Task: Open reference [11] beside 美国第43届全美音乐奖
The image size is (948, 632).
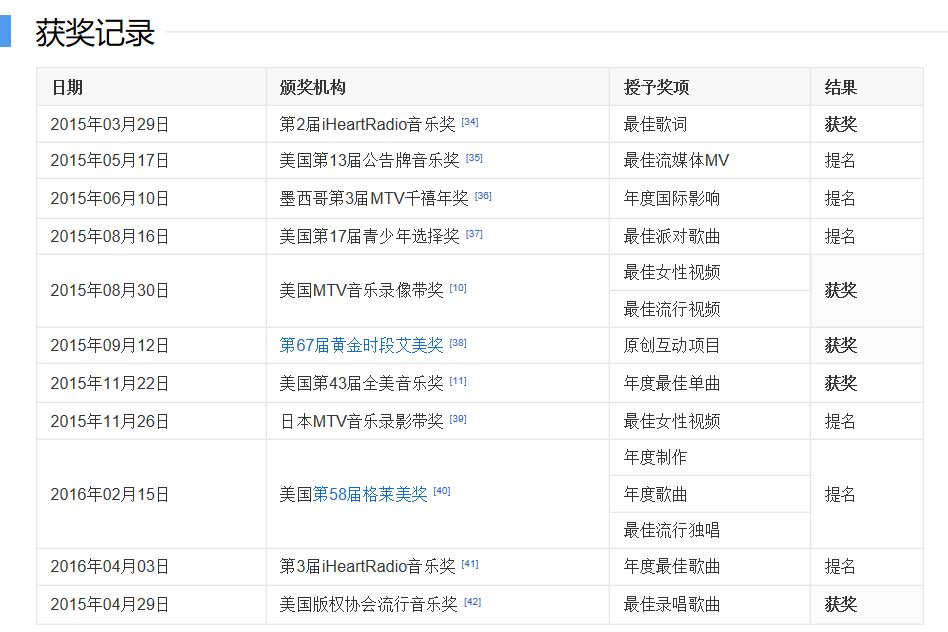Action: [458, 381]
